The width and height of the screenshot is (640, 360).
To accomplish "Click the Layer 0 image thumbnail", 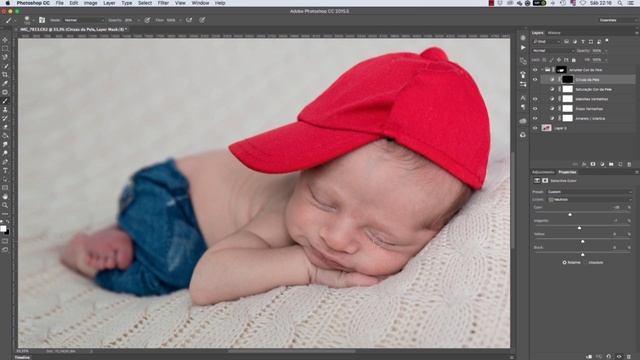I will (x=547, y=128).
